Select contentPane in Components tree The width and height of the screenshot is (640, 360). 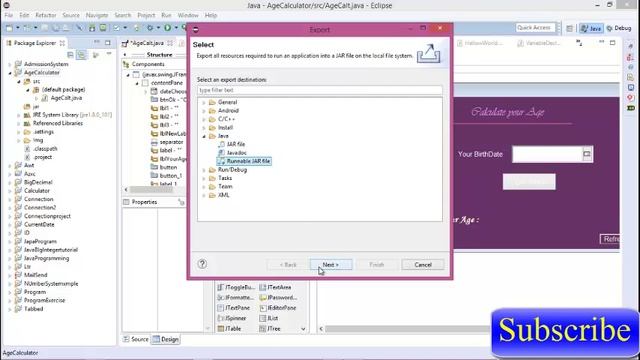(x=162, y=83)
